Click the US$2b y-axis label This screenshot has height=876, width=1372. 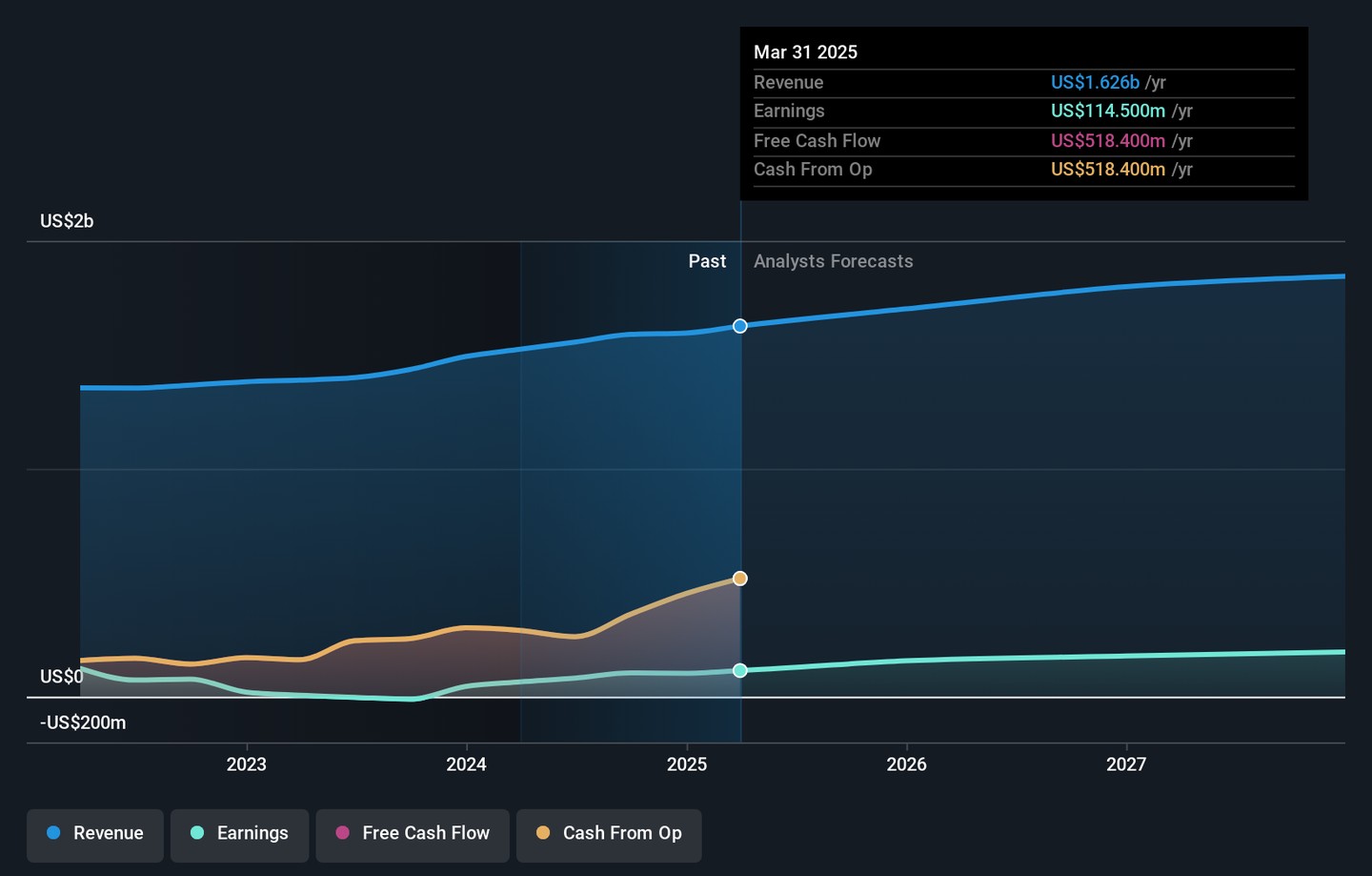coord(67,221)
